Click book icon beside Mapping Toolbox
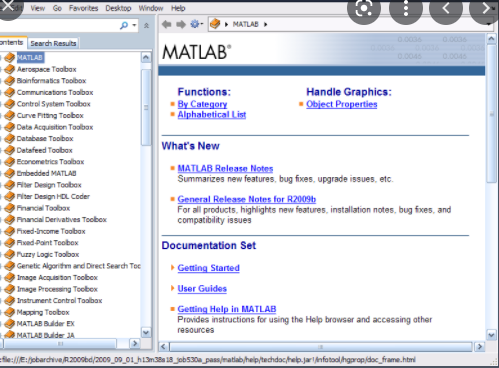 [10, 312]
